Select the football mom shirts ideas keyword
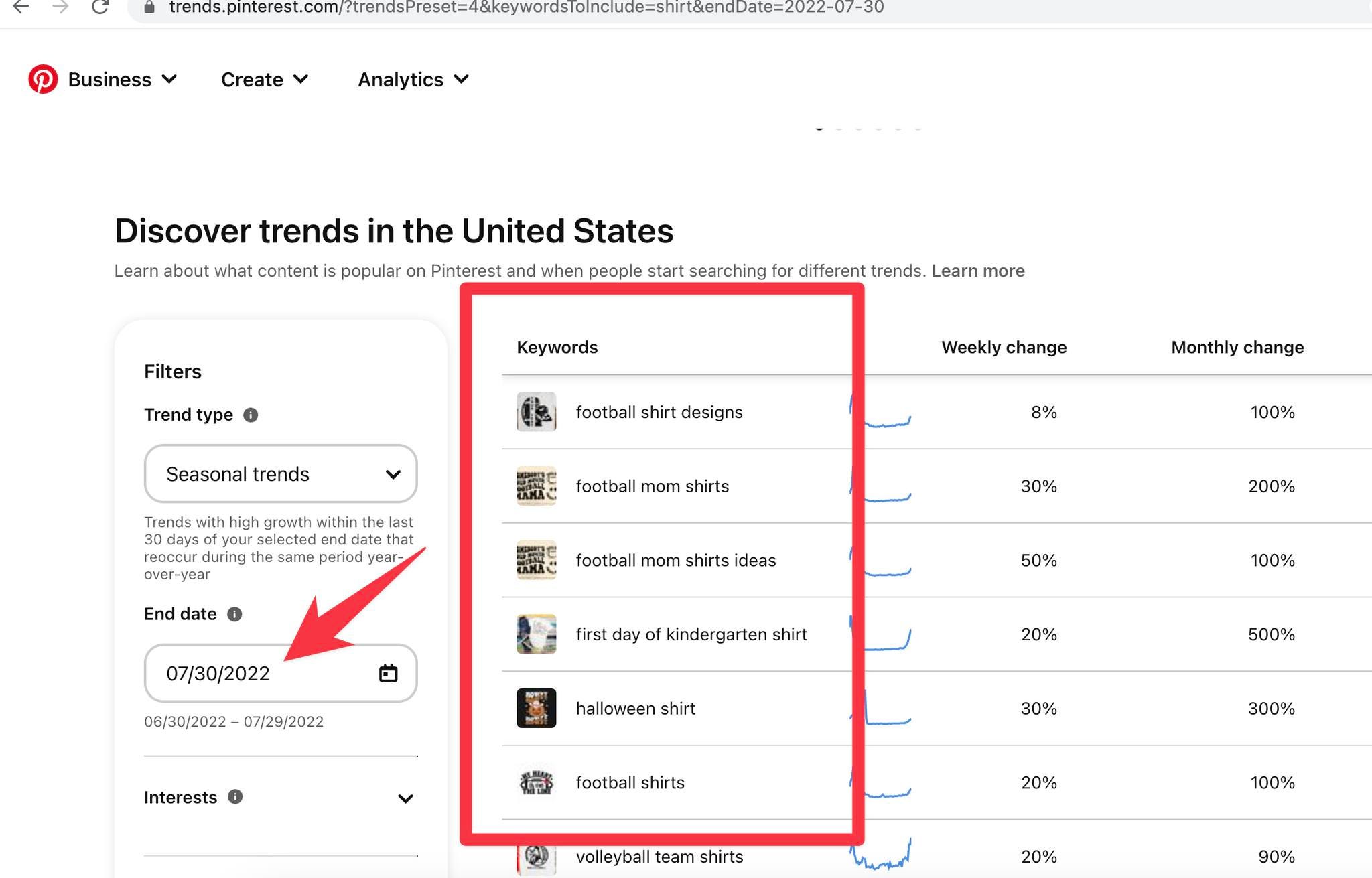The image size is (1372, 878). click(676, 560)
